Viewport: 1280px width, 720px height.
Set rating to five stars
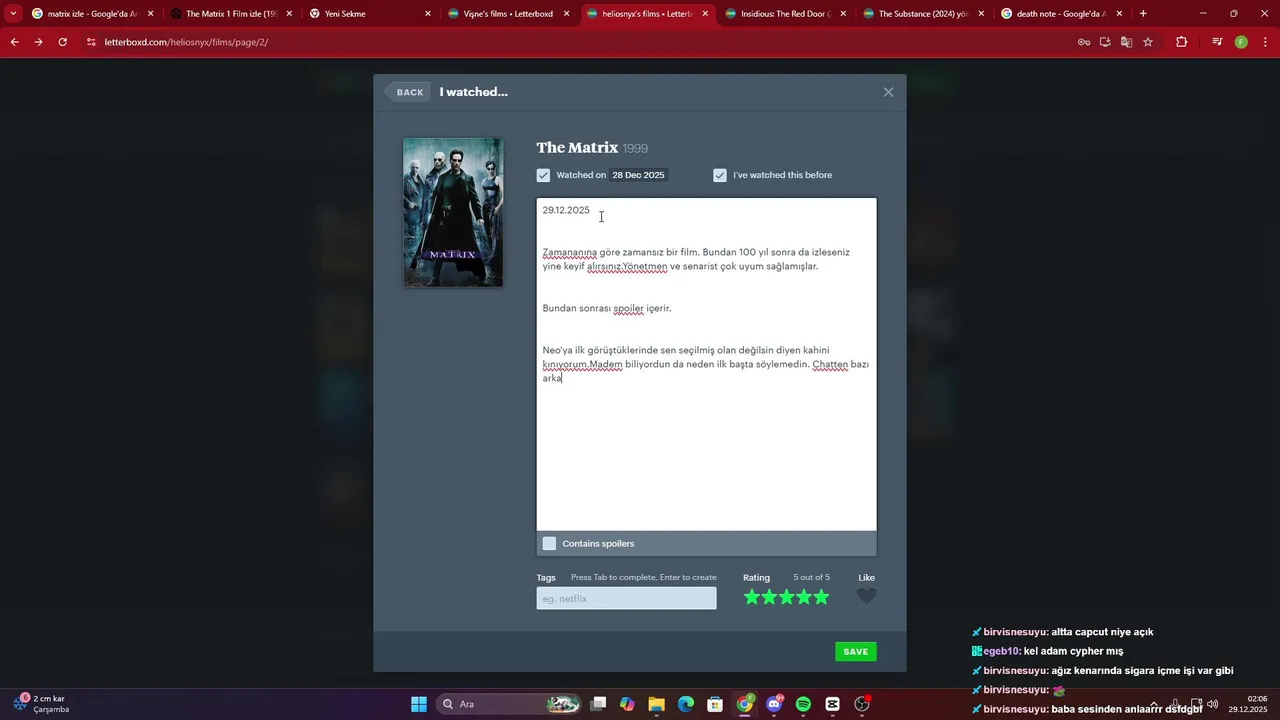[x=822, y=597]
